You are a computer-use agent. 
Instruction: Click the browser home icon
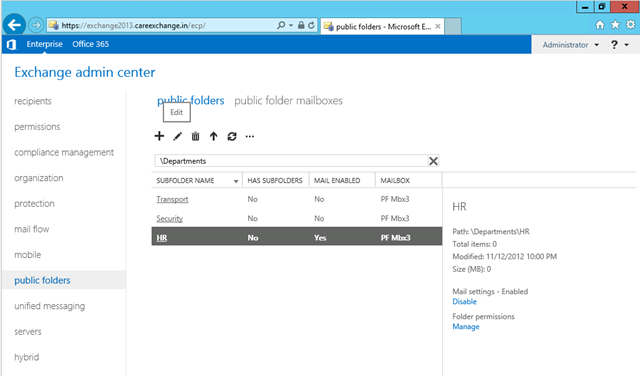coord(600,25)
